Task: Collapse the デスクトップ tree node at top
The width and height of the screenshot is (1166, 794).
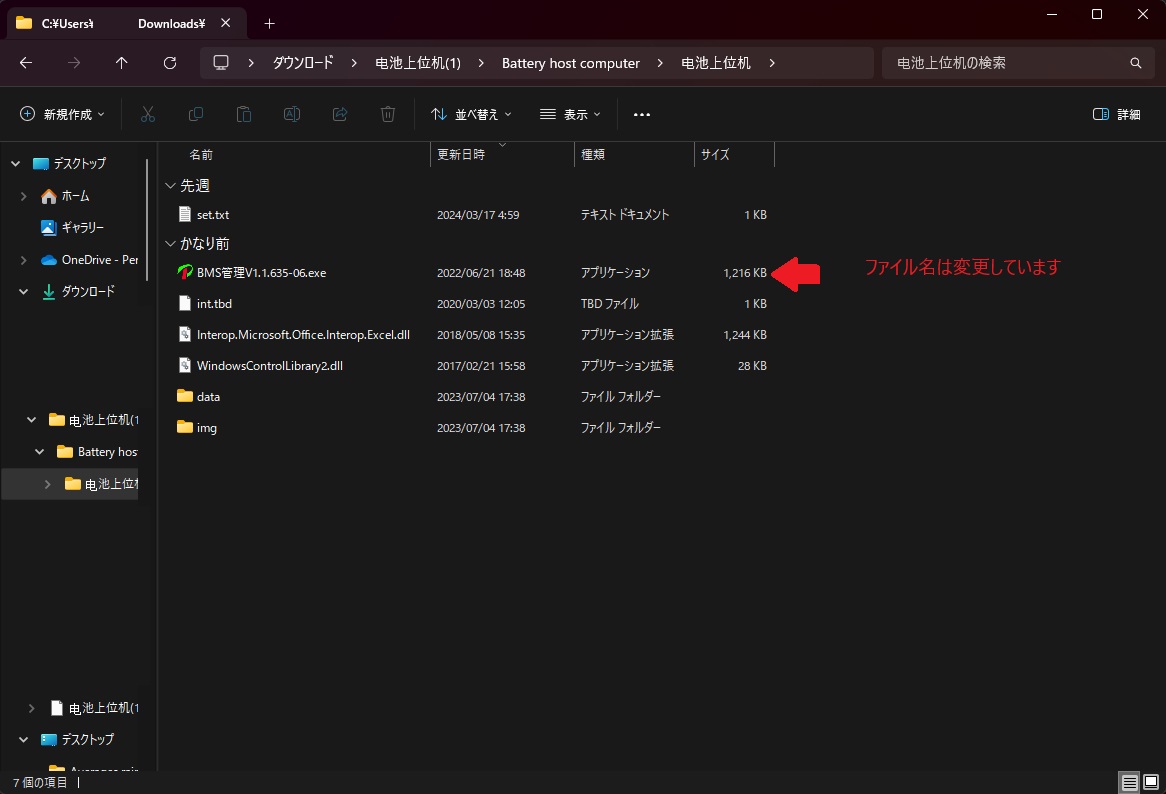Action: tap(16, 163)
